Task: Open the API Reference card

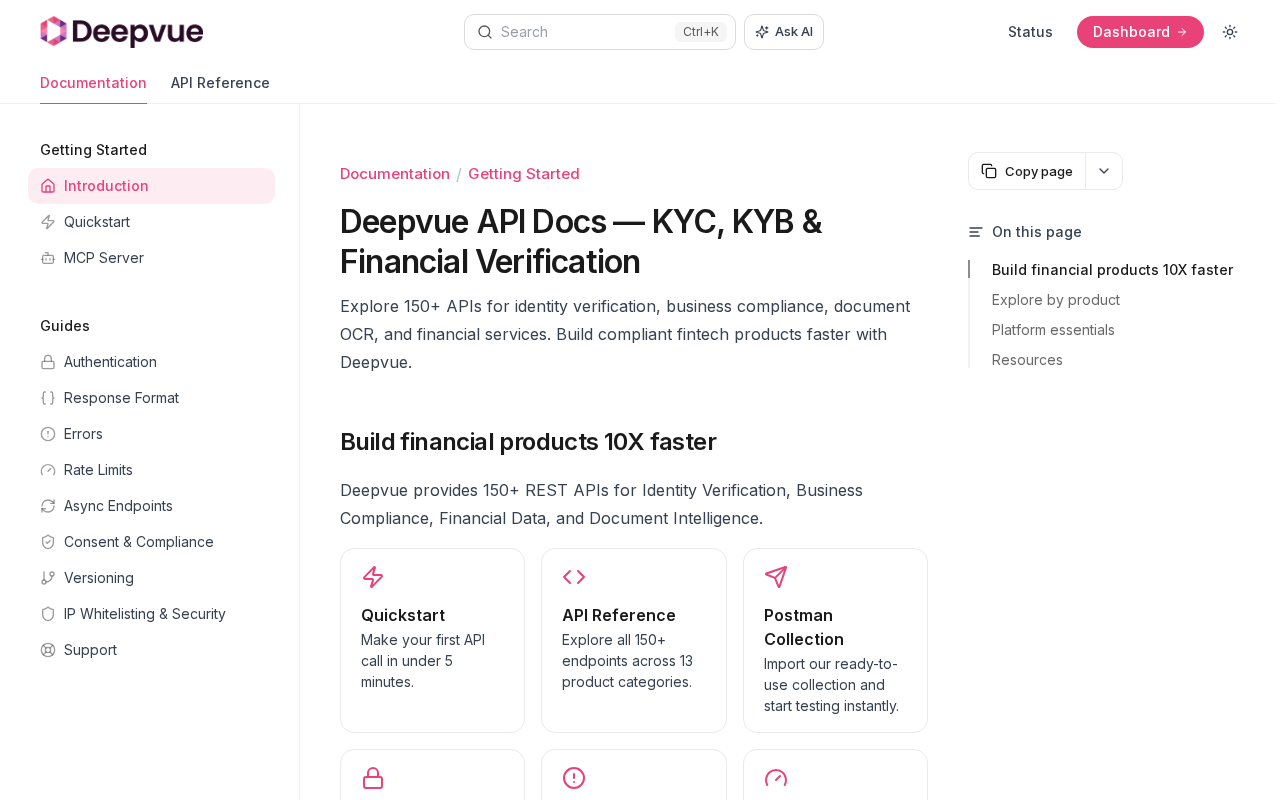Action: [634, 640]
